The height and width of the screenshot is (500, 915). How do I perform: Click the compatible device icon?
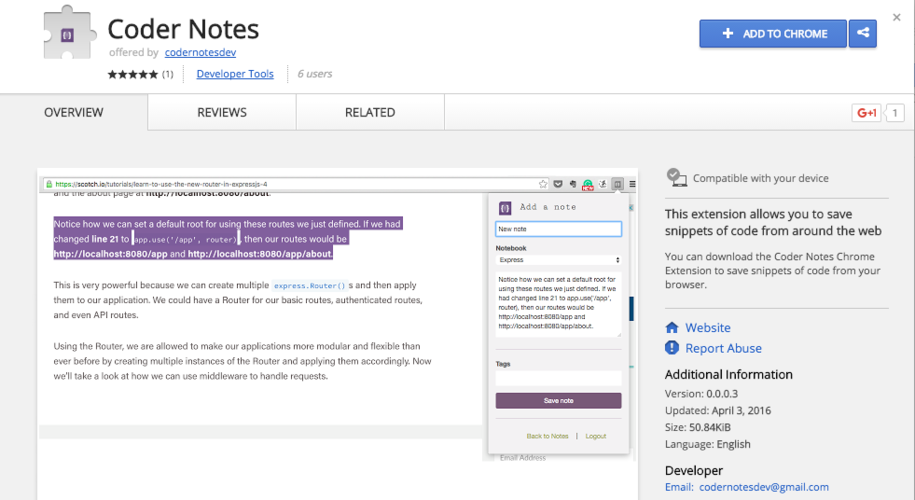tap(676, 177)
